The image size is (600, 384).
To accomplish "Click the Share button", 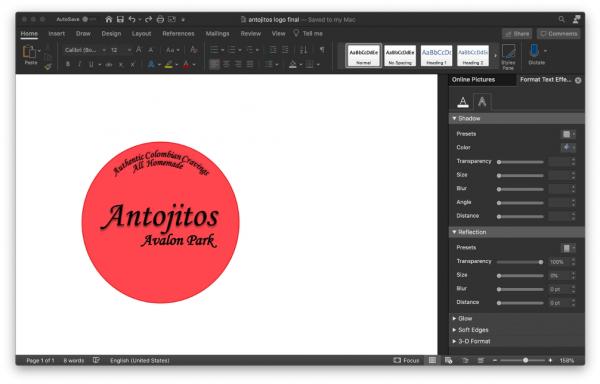I will [517, 34].
